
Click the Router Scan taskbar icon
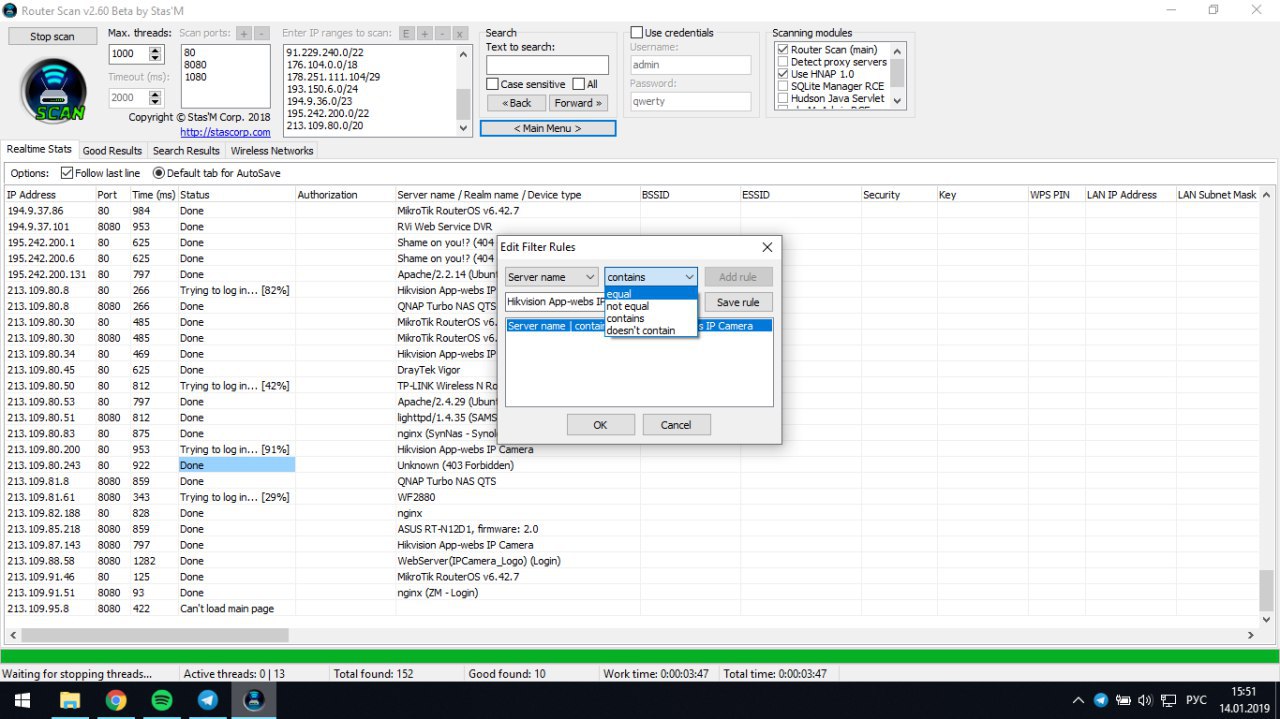click(254, 700)
